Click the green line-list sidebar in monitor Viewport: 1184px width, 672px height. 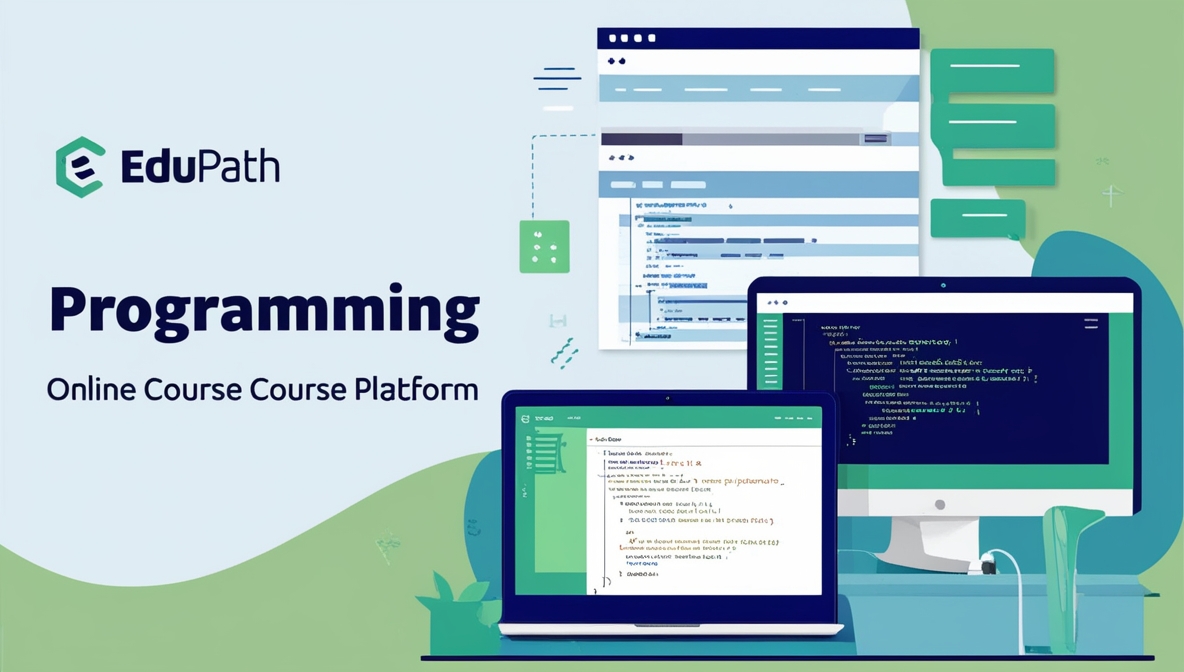click(x=771, y=351)
